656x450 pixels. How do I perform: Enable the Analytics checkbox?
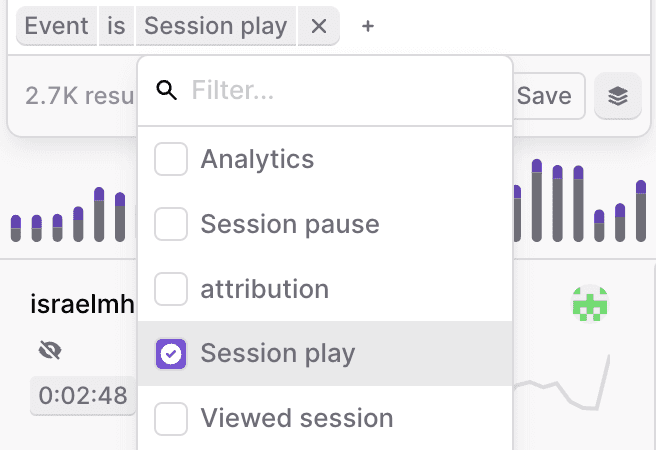[x=171, y=159]
